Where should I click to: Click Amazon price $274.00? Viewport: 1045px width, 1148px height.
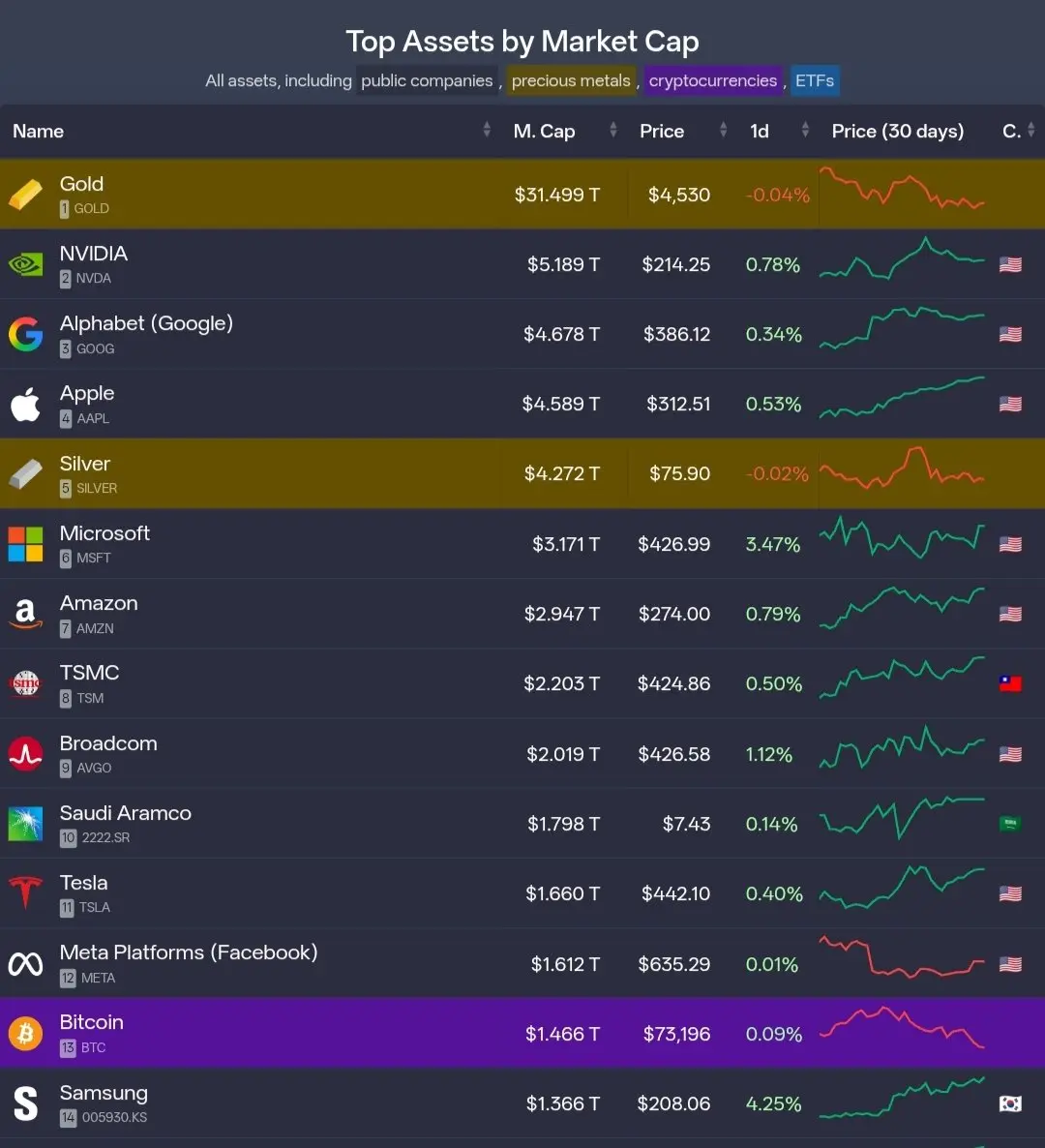click(674, 614)
